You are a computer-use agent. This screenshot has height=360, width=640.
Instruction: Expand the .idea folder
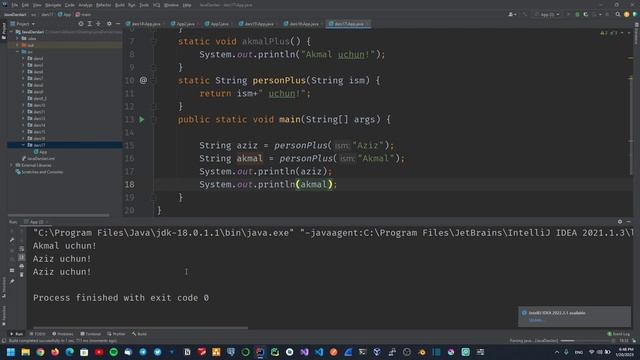click(x=18, y=38)
